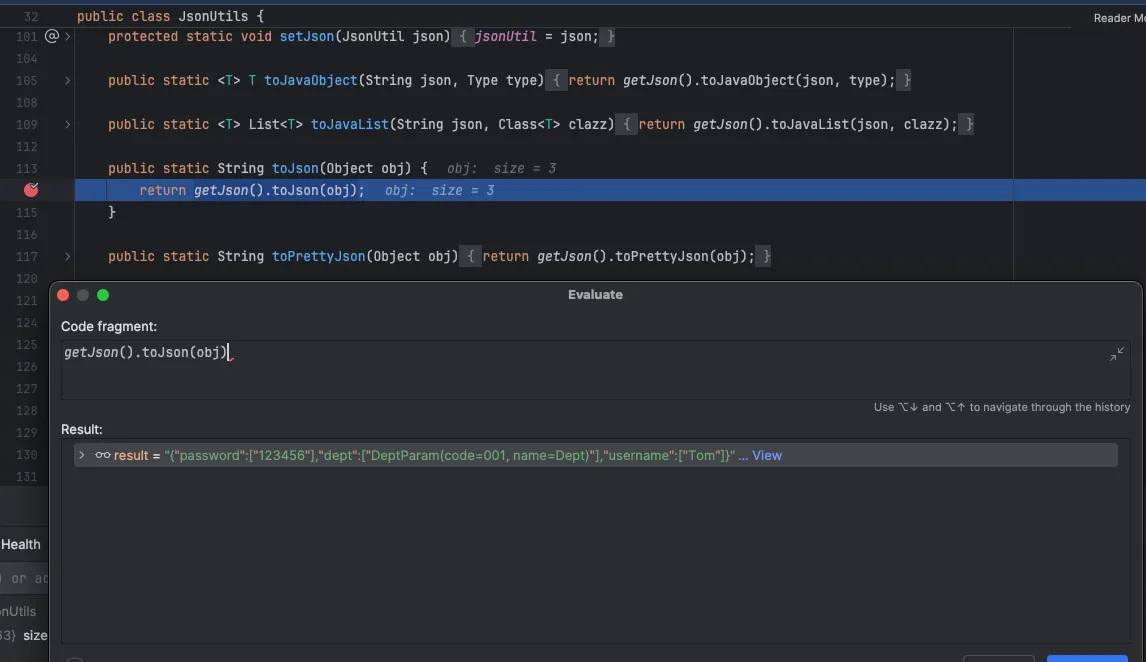This screenshot has width=1146, height=662.
Task: Click the toJavaObject method name in its declaration
Action: point(311,80)
